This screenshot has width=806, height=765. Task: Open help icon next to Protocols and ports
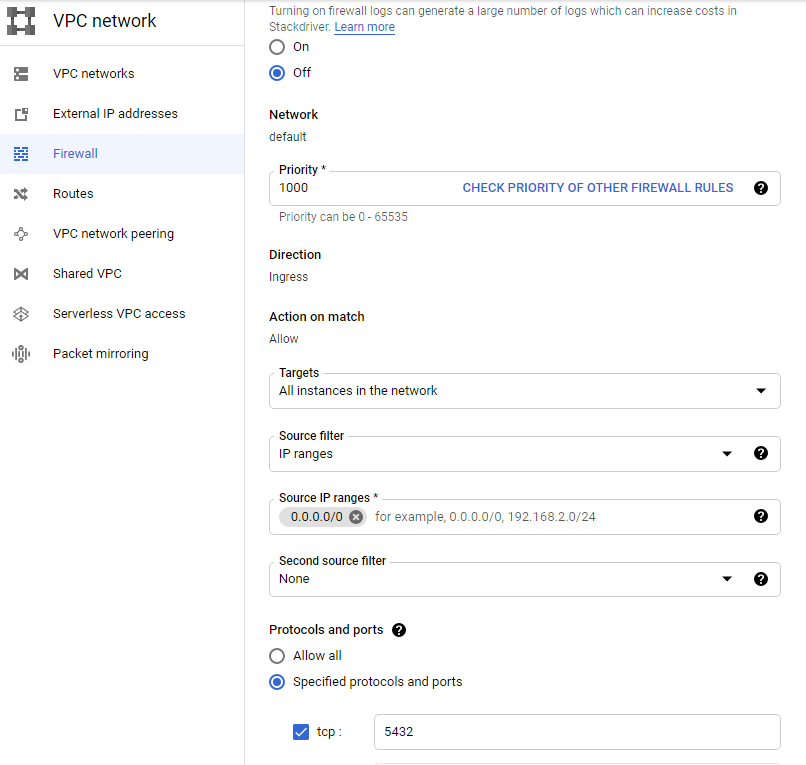point(399,630)
